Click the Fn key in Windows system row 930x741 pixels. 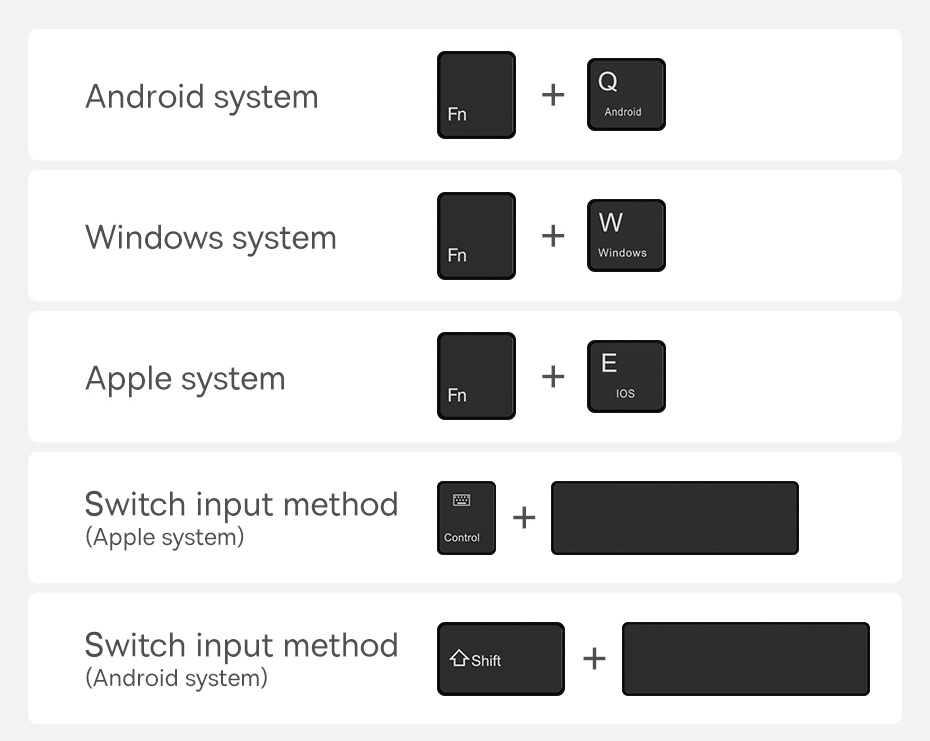[x=476, y=236]
